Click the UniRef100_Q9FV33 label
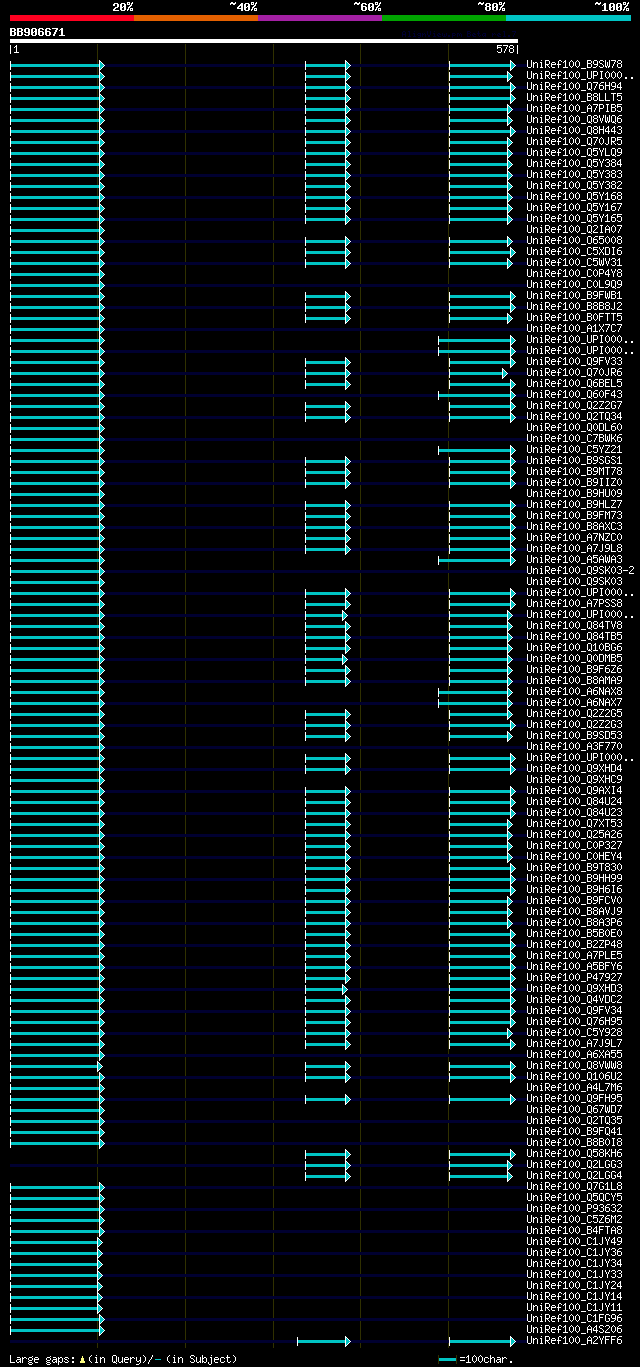This screenshot has width=640, height=1367. 574,362
